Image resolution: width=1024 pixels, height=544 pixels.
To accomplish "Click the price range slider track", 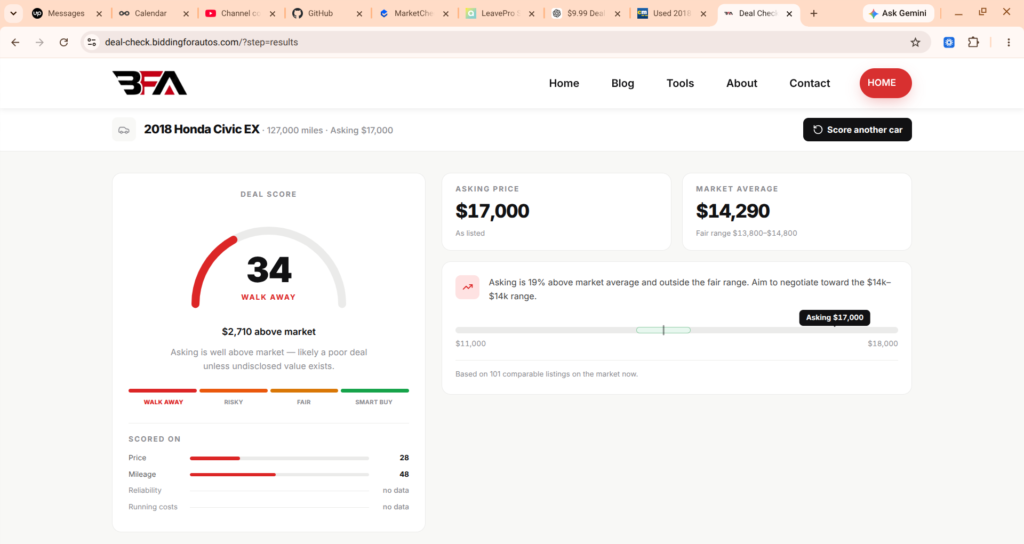I will click(x=677, y=330).
